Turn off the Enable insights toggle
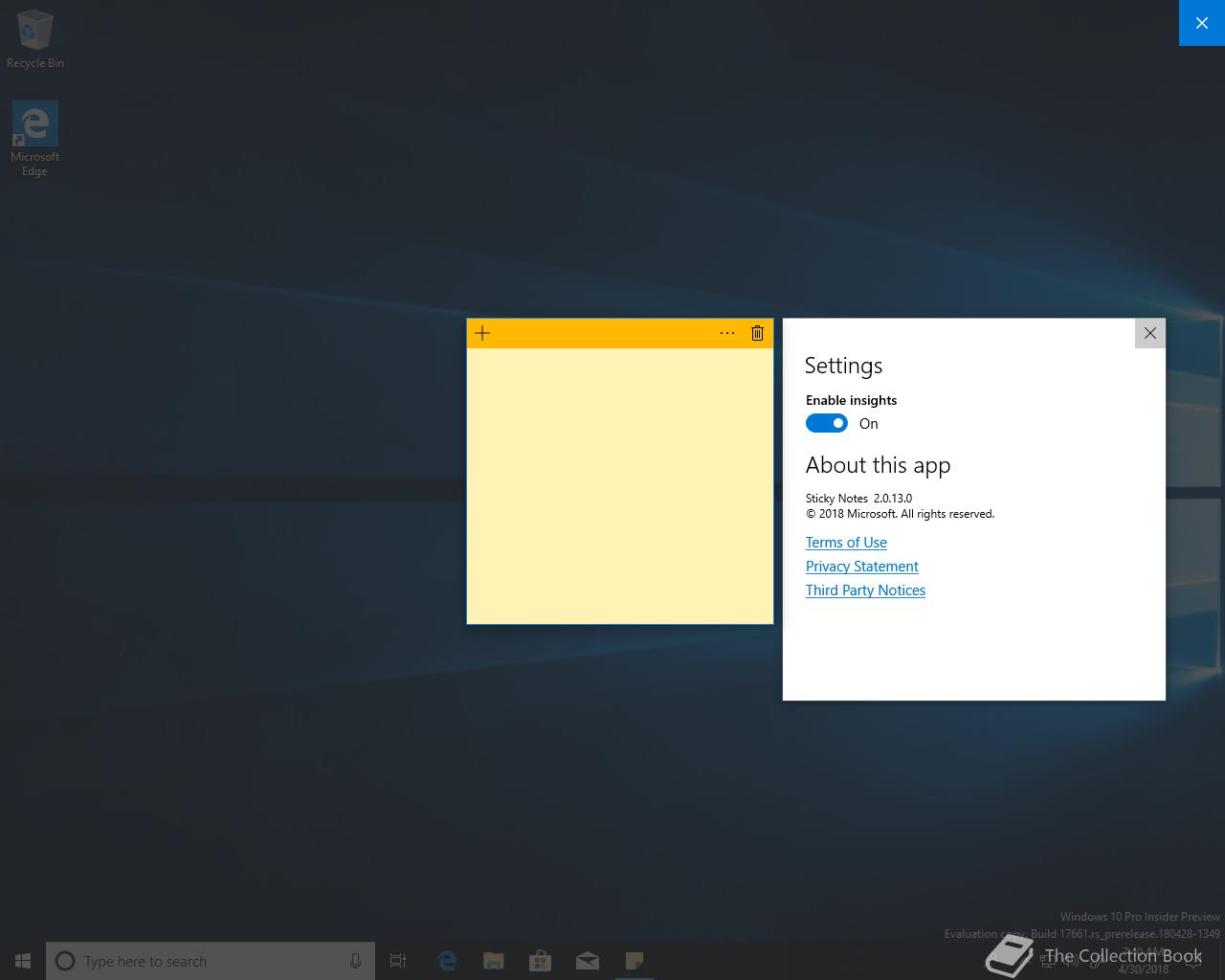1225x980 pixels. click(x=827, y=423)
